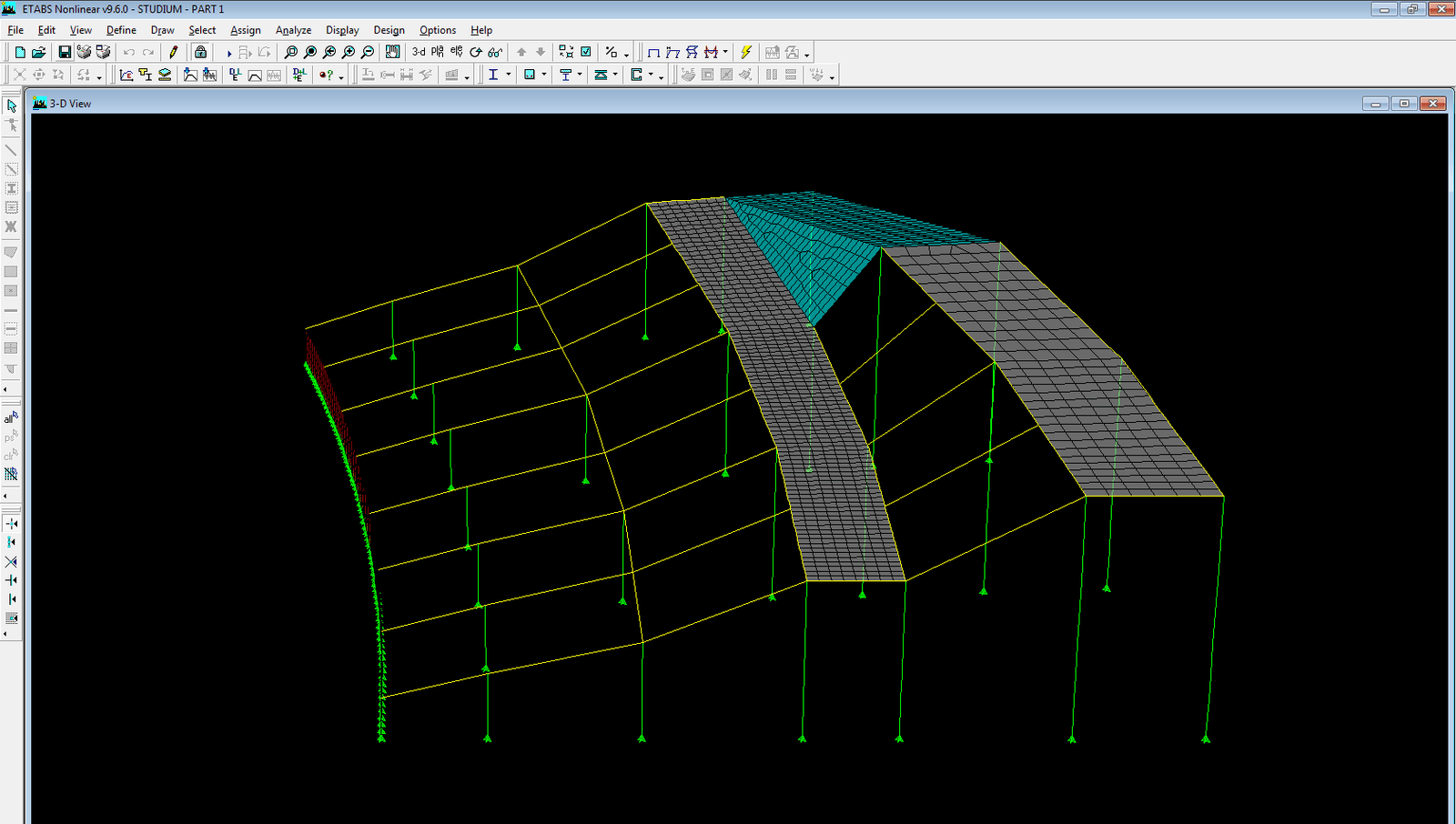
Task: Click the Save Model floppy disk icon
Action: 65,53
